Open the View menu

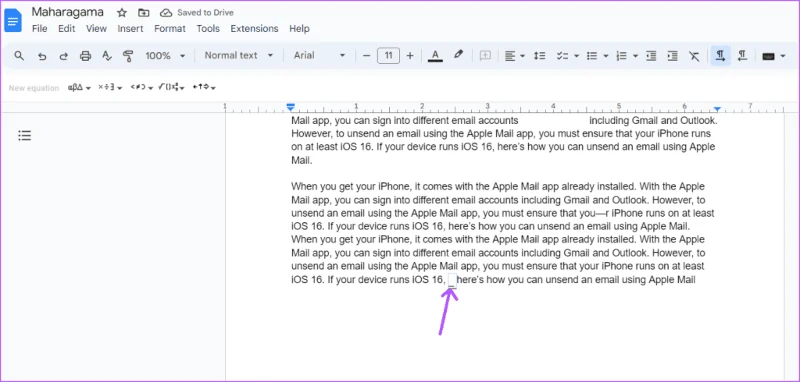tap(96, 29)
